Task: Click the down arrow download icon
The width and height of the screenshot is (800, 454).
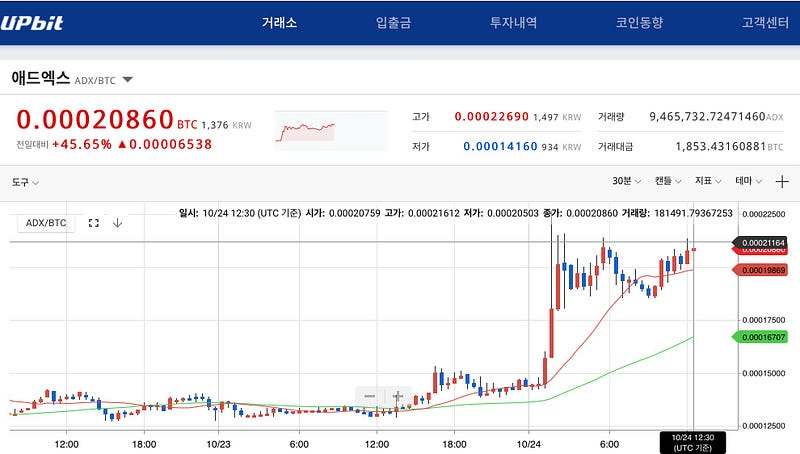Action: (x=117, y=223)
